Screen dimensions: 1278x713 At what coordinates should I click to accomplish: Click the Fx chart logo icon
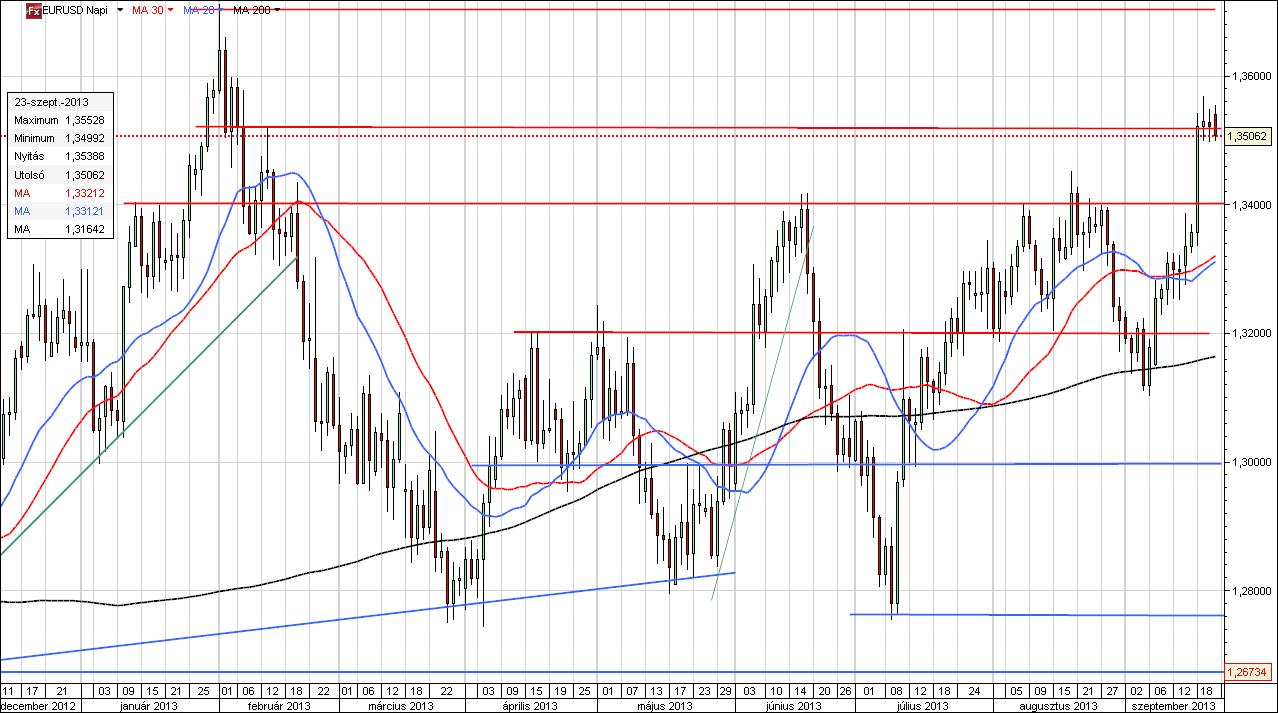33,10
